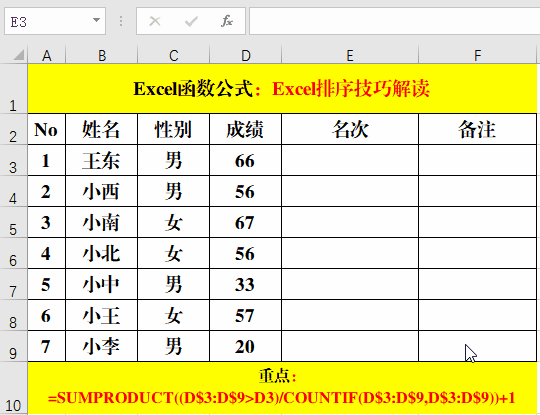Click the '名次' header cell
Viewport: 540px width, 415px height.
pos(350,129)
